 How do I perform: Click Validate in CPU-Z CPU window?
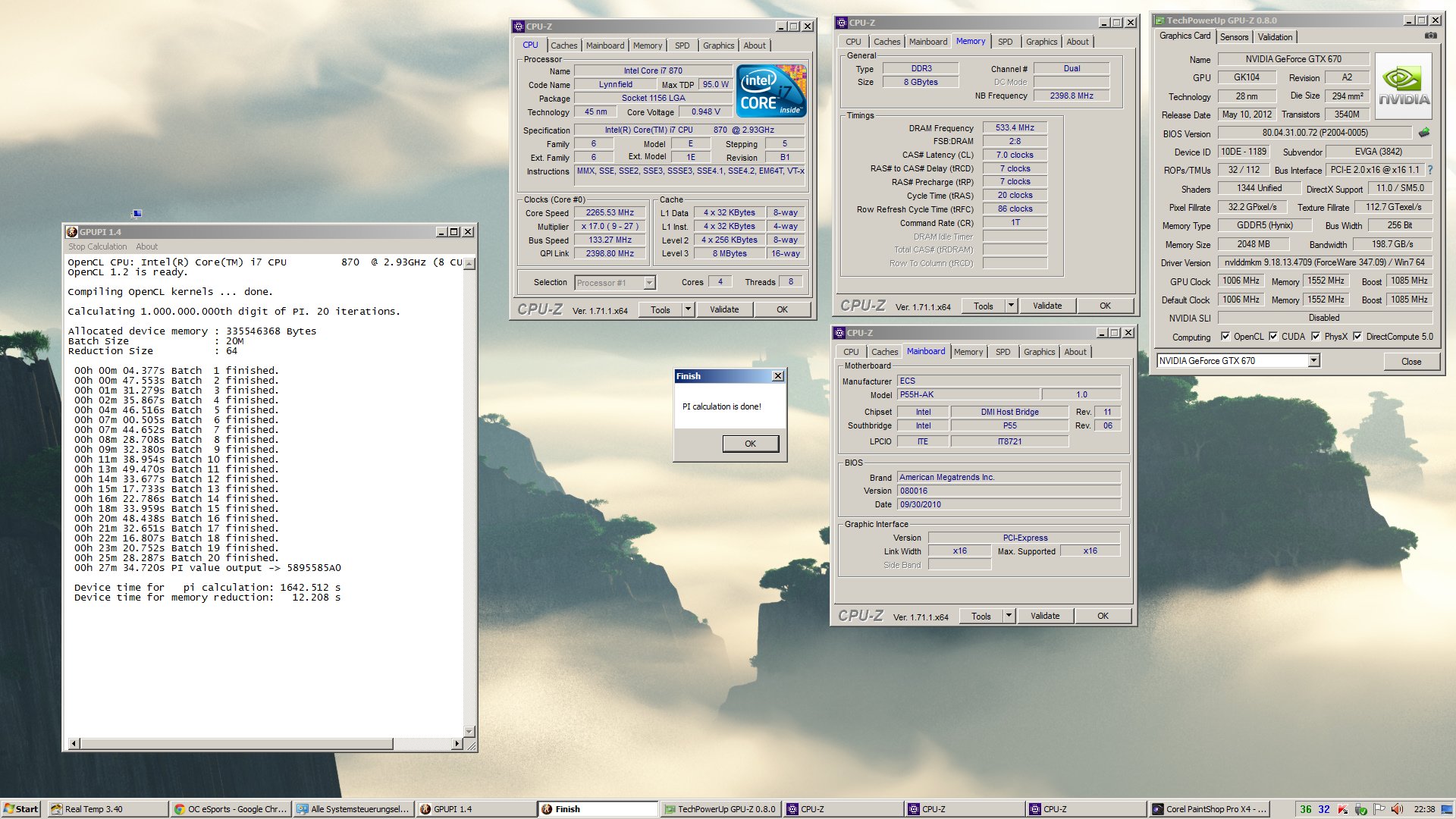pyautogui.click(x=724, y=309)
